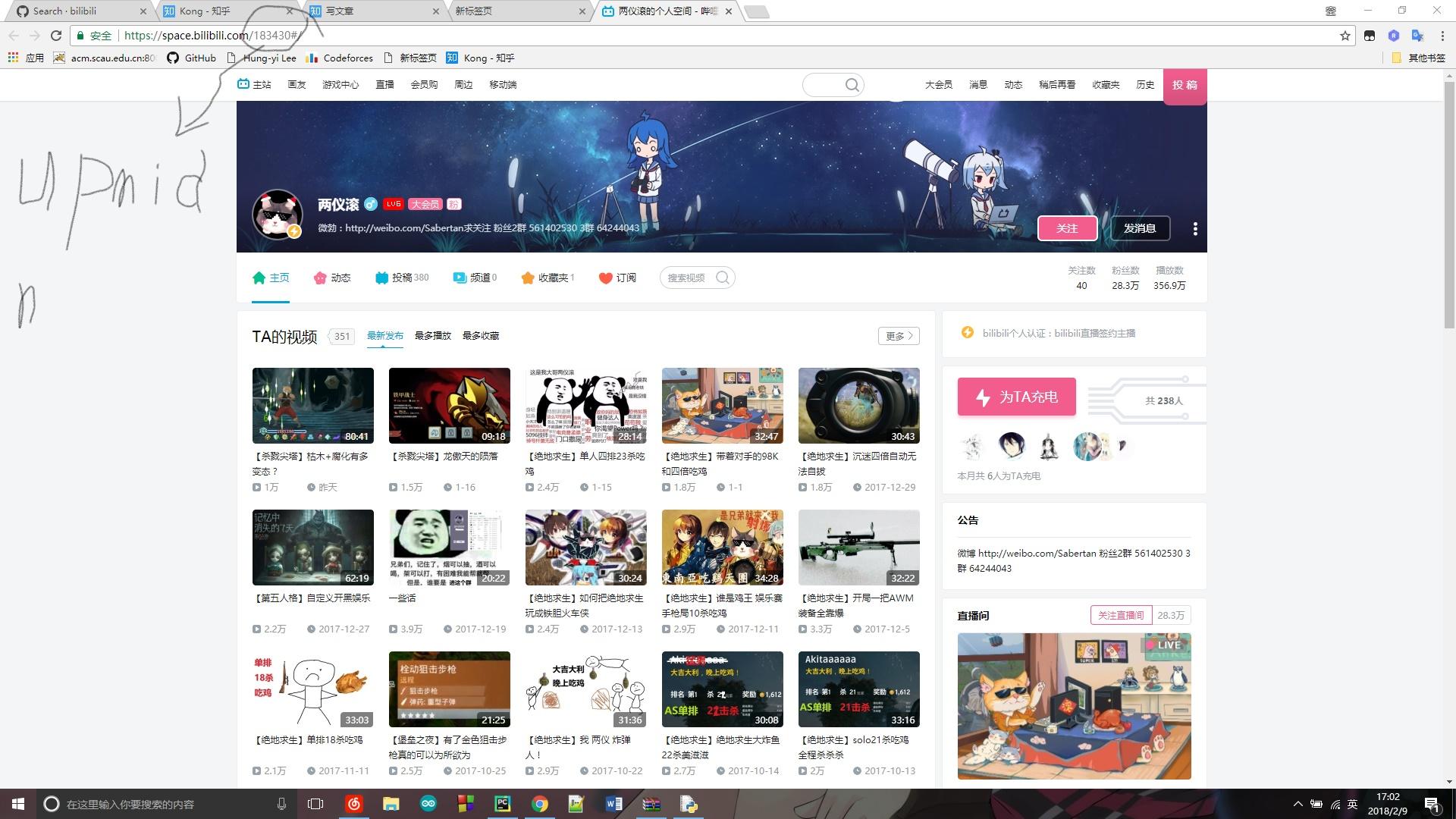Sort videos by 最多播放
The image size is (1456, 819).
pos(433,336)
